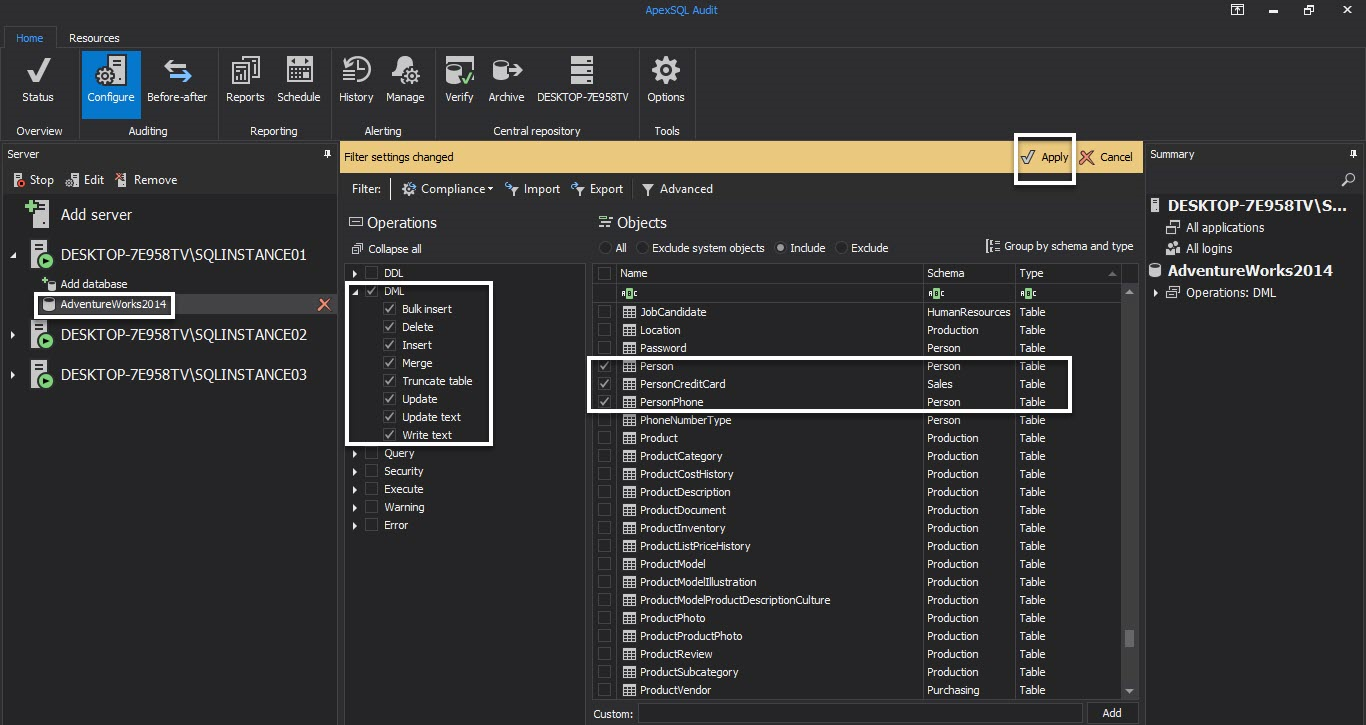Toggle the DDL operations checkbox
The height and width of the screenshot is (725, 1366).
coord(372,273)
